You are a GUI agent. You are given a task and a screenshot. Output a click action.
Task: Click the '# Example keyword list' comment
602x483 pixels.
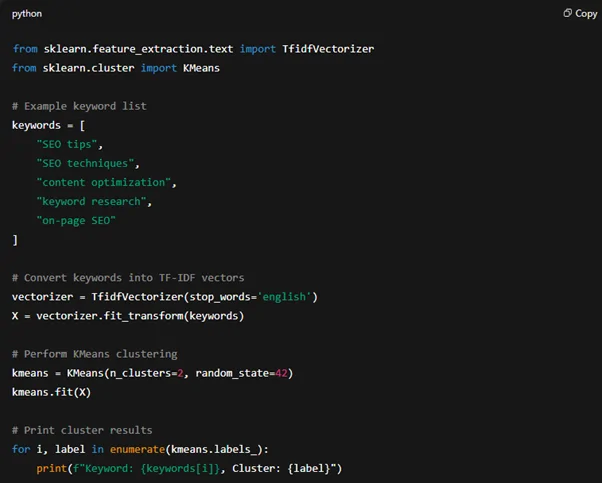(79, 106)
